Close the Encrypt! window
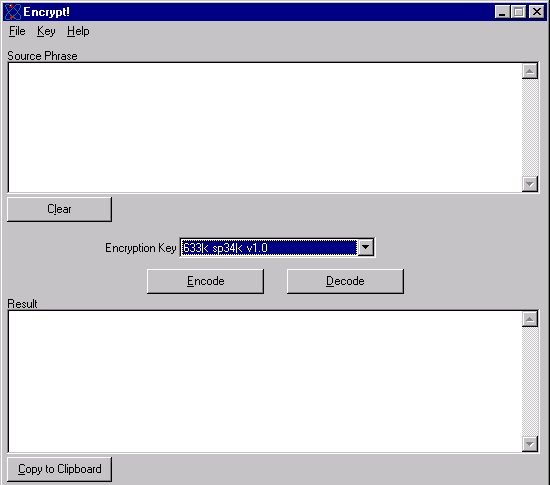 pyautogui.click(x=537, y=12)
